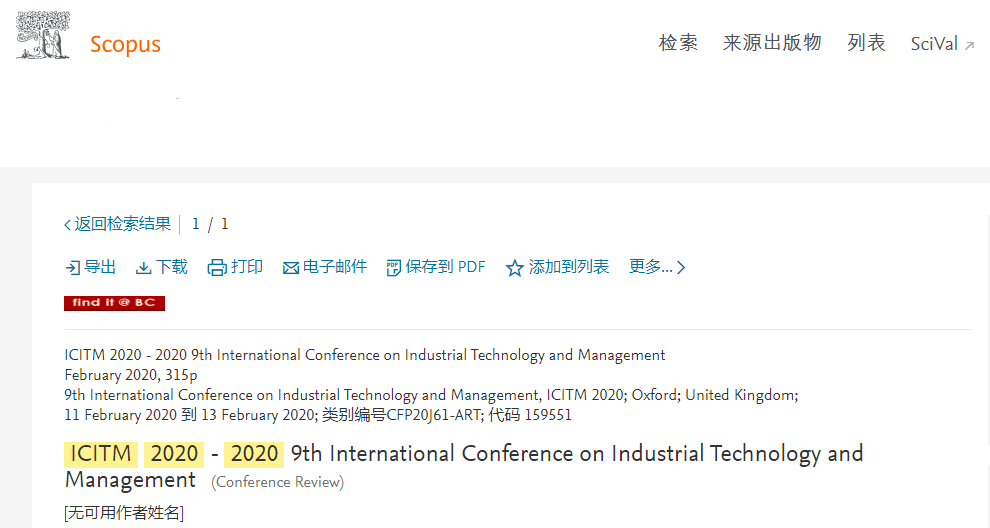Open SciVal external link

pos(942,44)
